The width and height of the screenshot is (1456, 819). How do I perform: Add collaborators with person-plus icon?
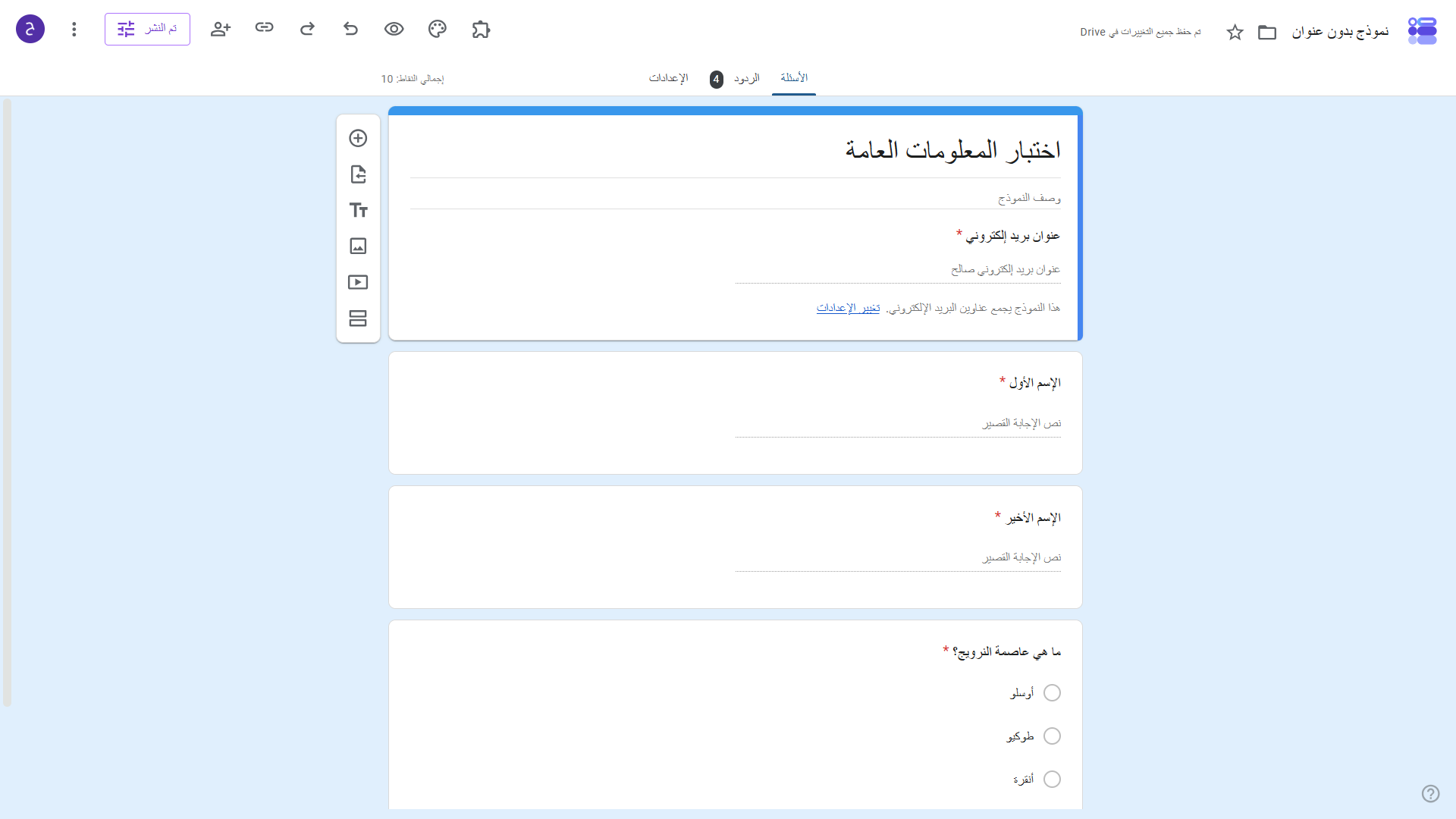[221, 29]
